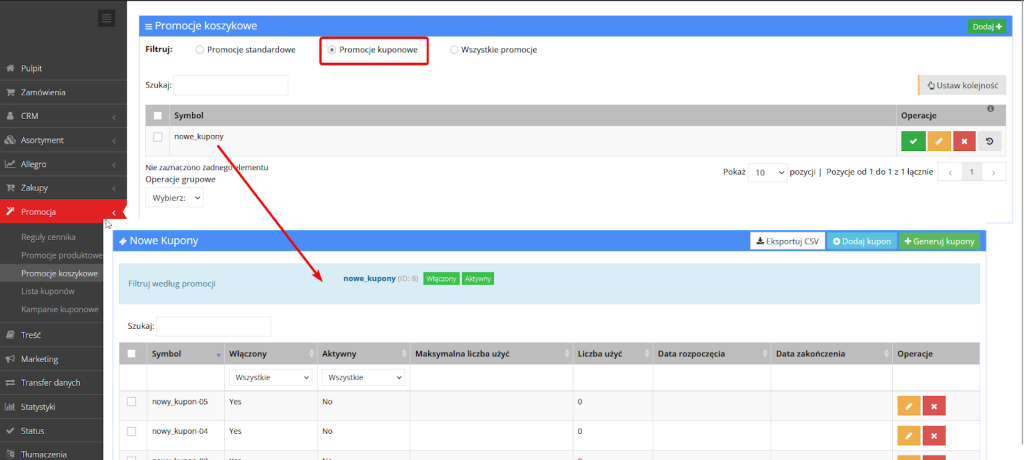Click the Statystyki bar chart icon
This screenshot has width=1024, height=460.
[10, 406]
